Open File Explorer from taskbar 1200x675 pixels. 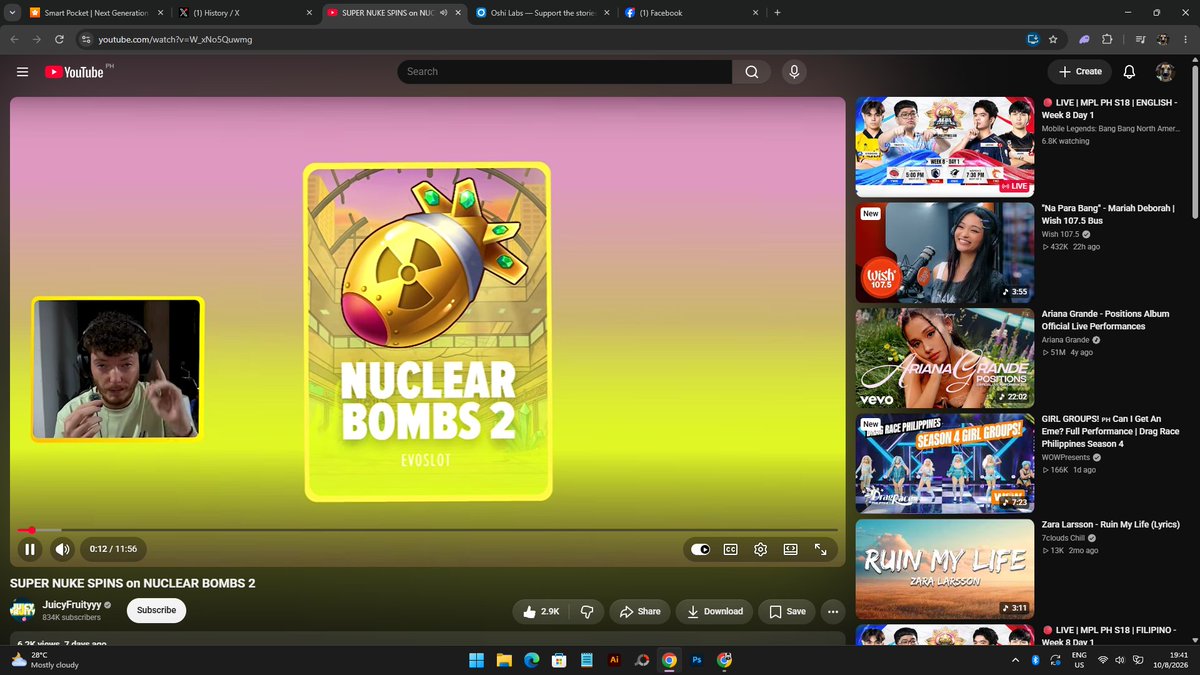(504, 660)
